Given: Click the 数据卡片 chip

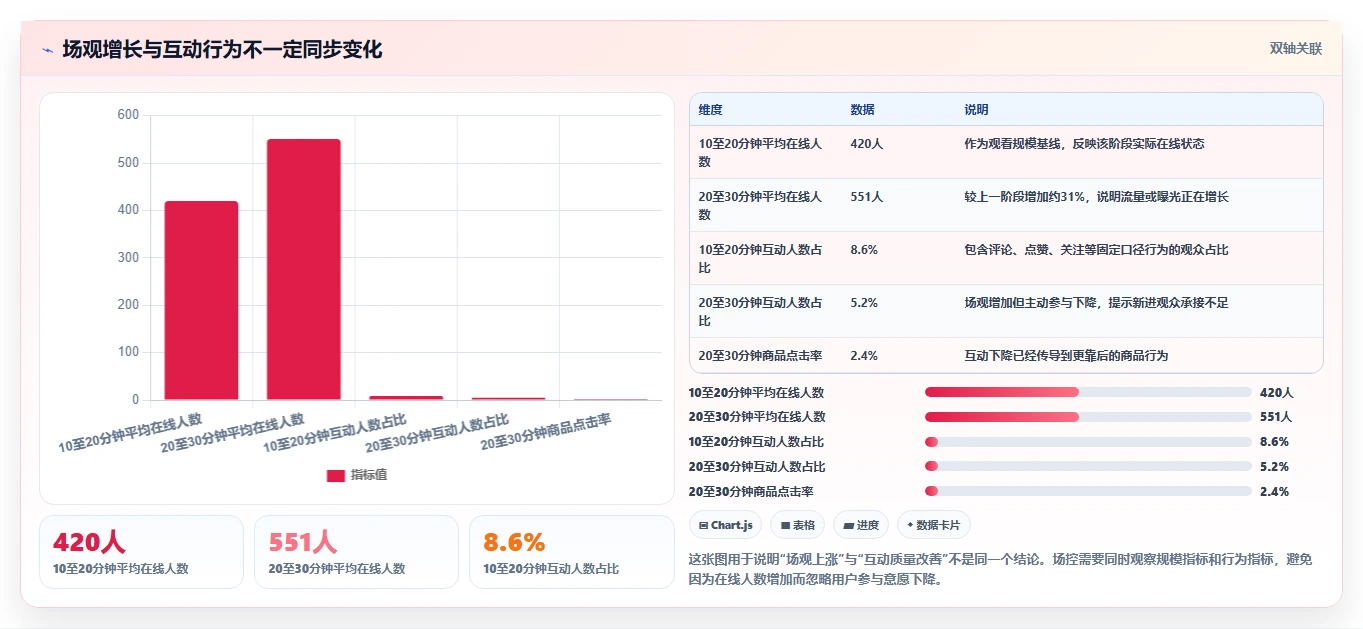Looking at the screenshot, I should pyautogui.click(x=934, y=525).
